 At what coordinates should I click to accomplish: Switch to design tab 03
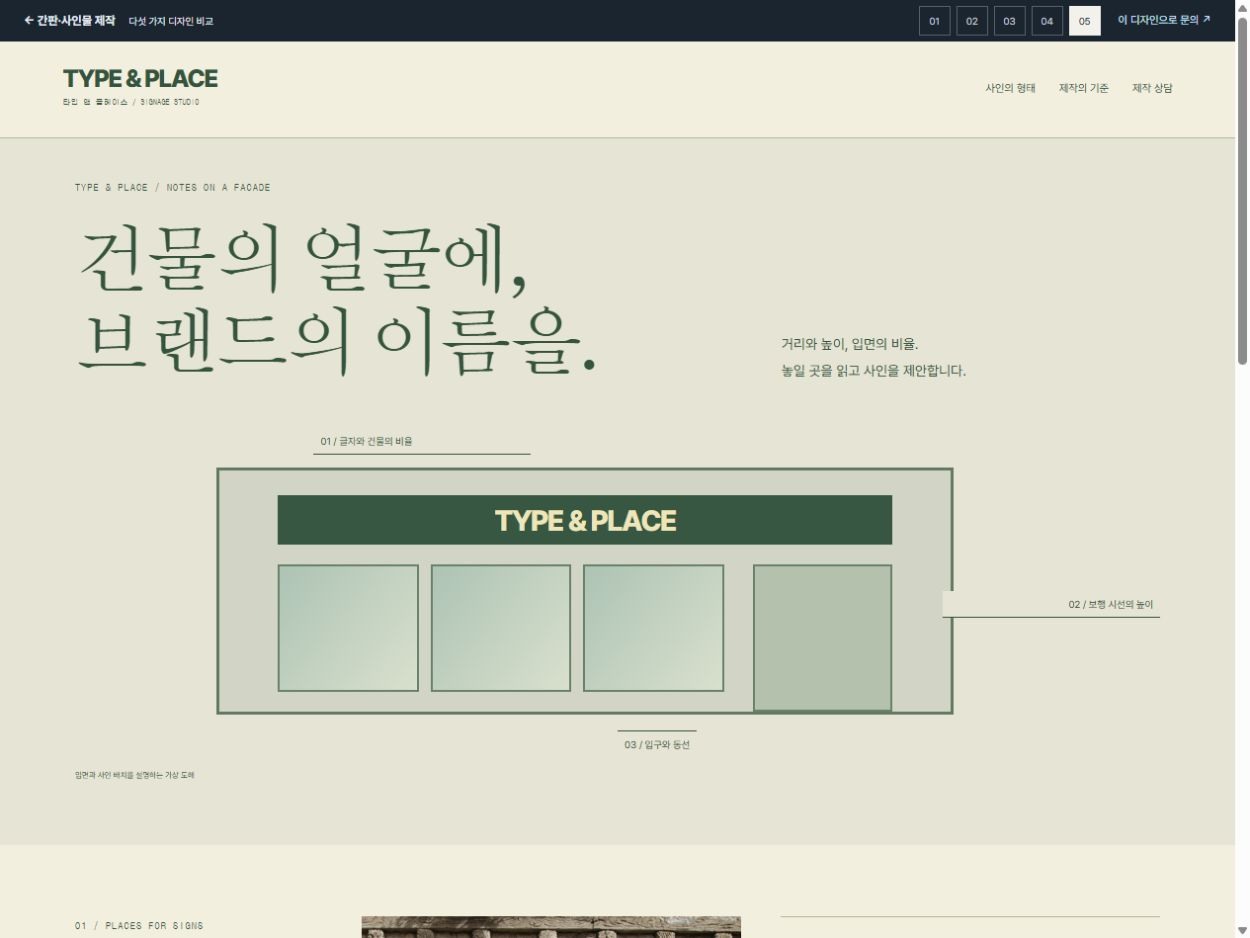(1010, 21)
